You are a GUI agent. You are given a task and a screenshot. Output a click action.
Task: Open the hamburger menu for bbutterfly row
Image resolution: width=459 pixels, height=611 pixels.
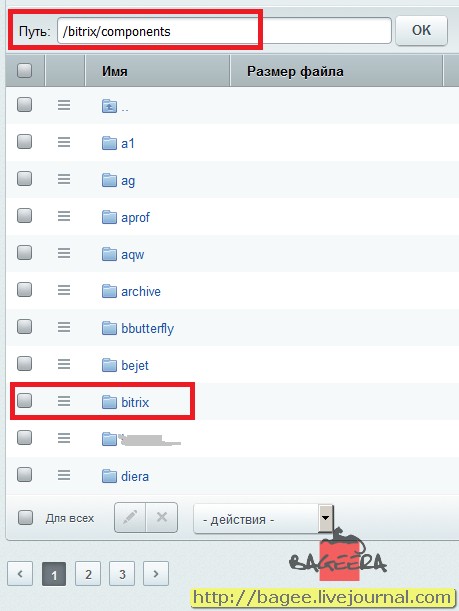pyautogui.click(x=64, y=327)
